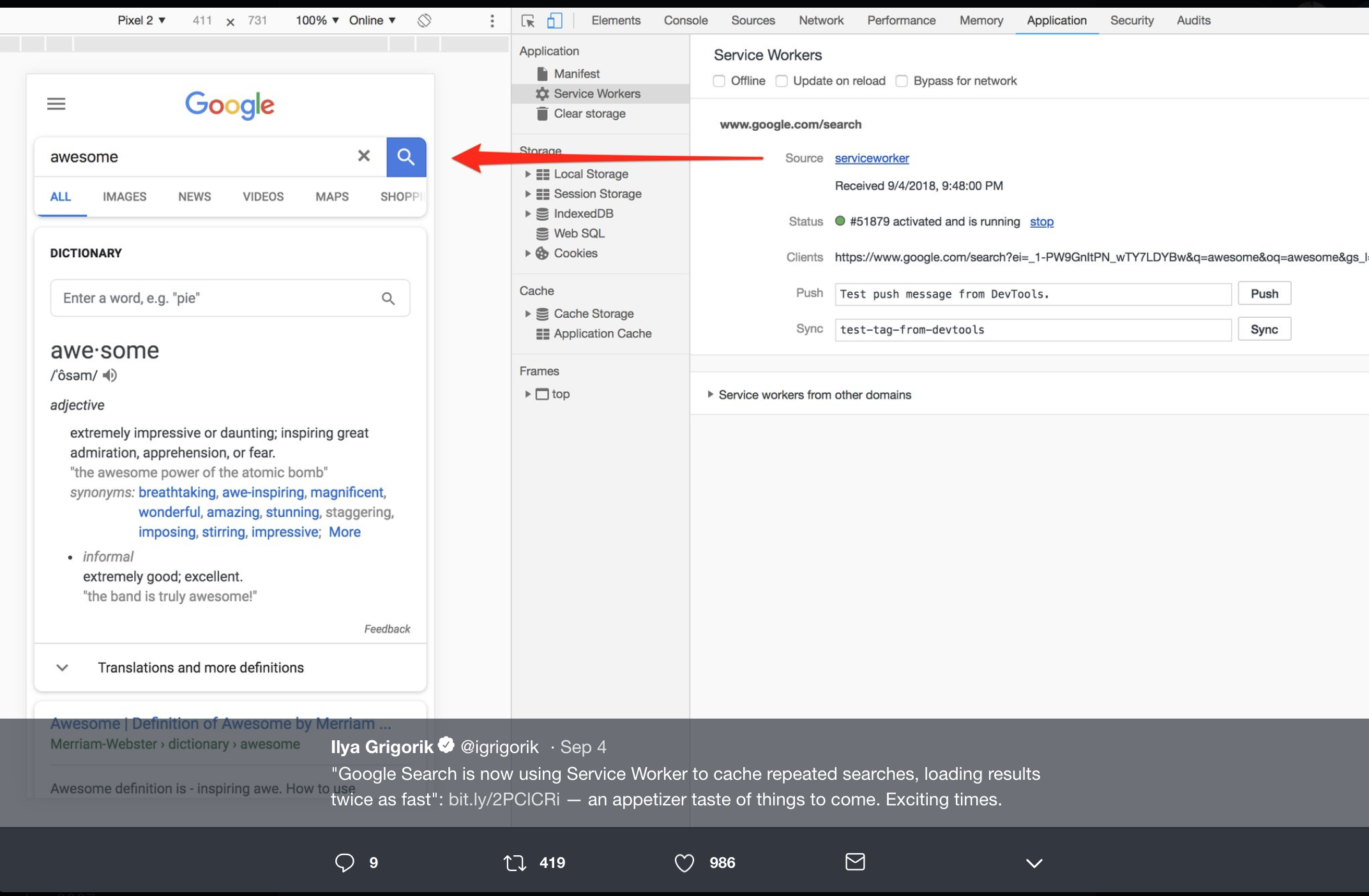Focus the dictionary word input field

point(230,298)
